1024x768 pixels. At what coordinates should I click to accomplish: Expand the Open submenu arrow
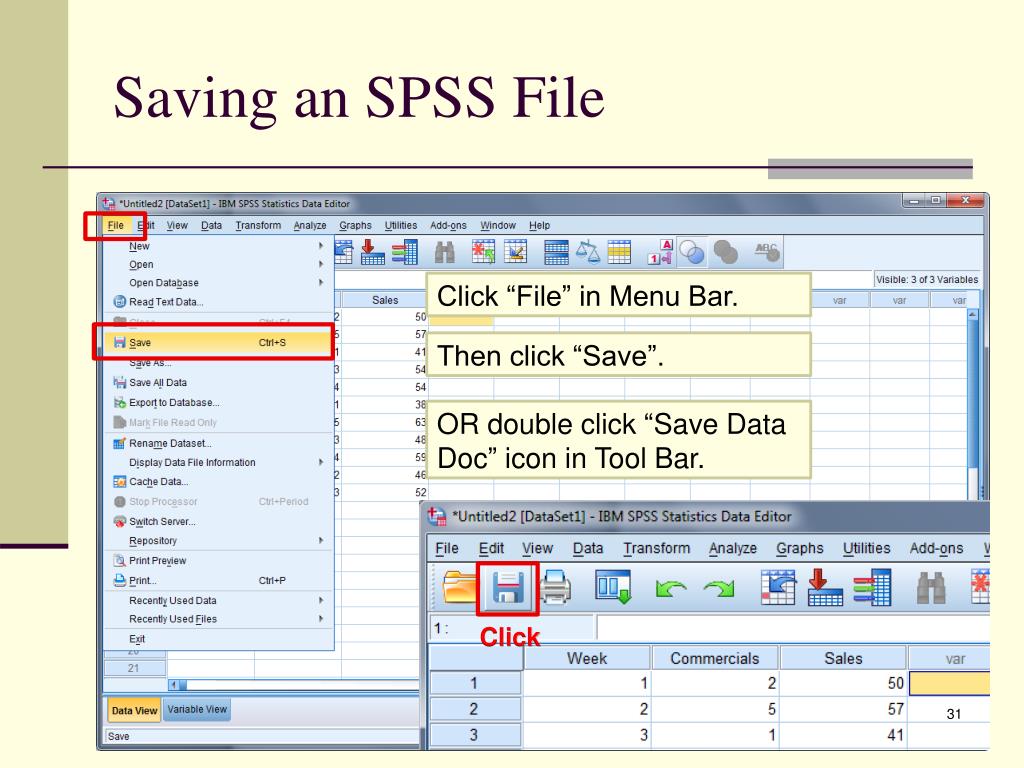click(x=321, y=264)
